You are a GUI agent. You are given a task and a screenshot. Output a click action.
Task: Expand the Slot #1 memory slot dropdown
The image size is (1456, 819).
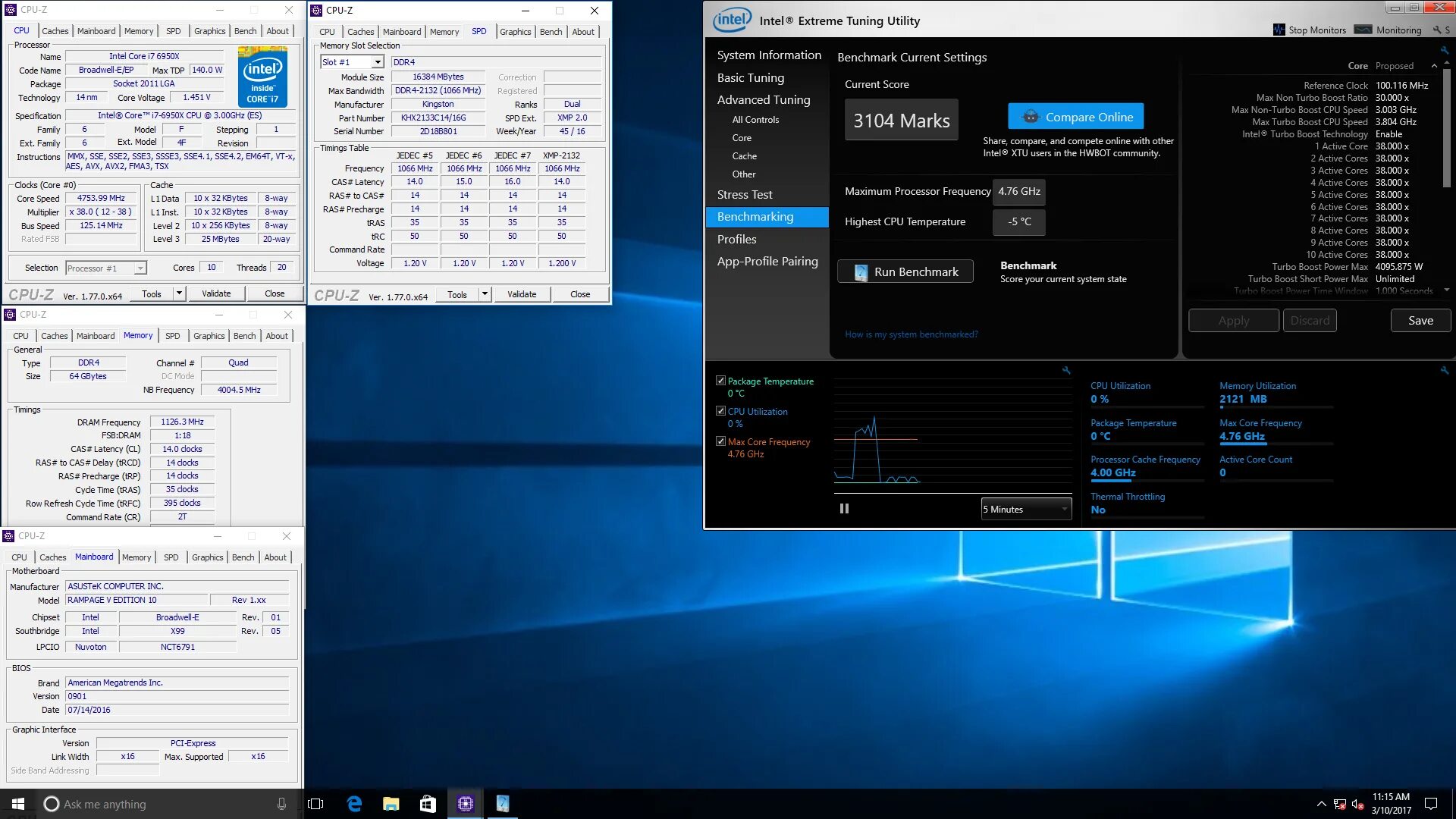point(377,62)
